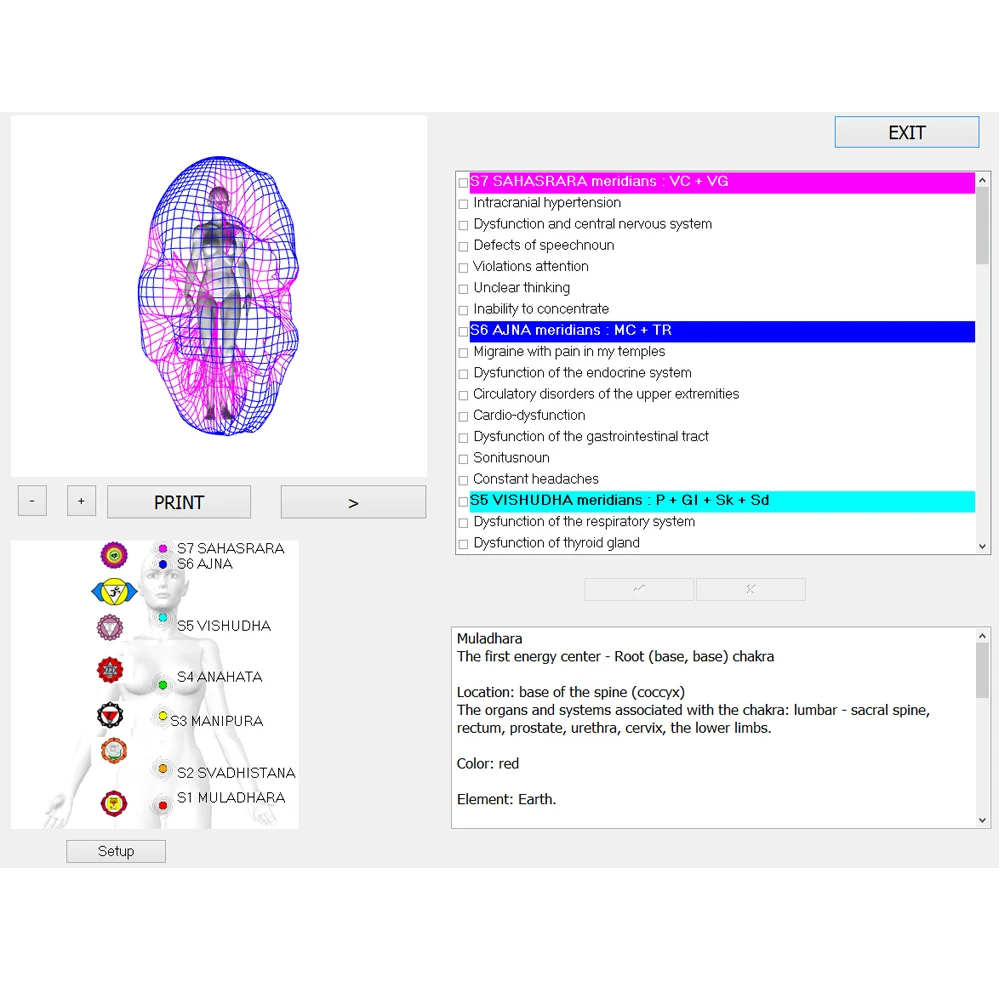Click the checkmark confirm icon button
The width and height of the screenshot is (1000, 1000).
638,589
